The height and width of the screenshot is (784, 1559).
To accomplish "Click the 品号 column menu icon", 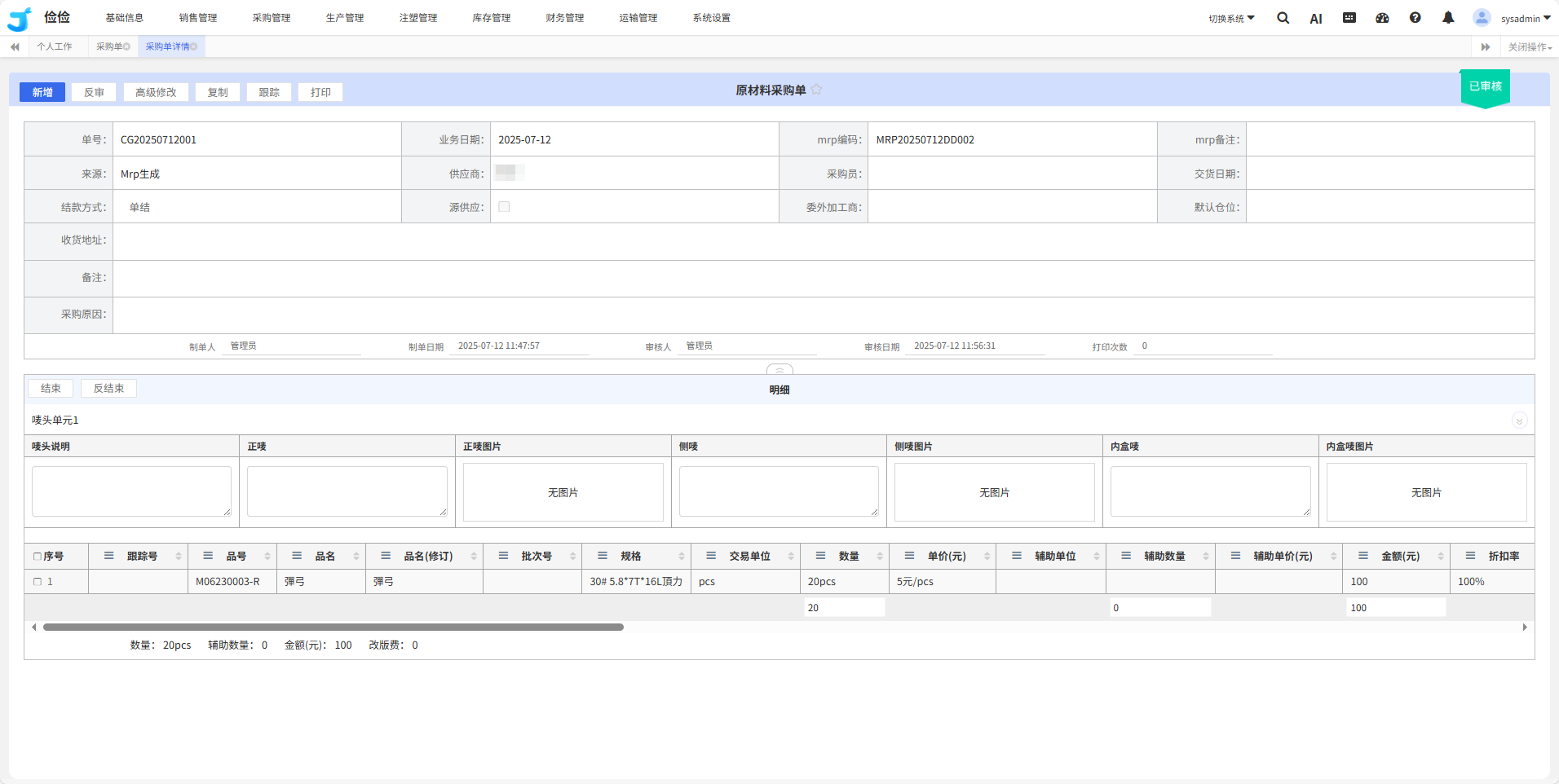I will (208, 556).
